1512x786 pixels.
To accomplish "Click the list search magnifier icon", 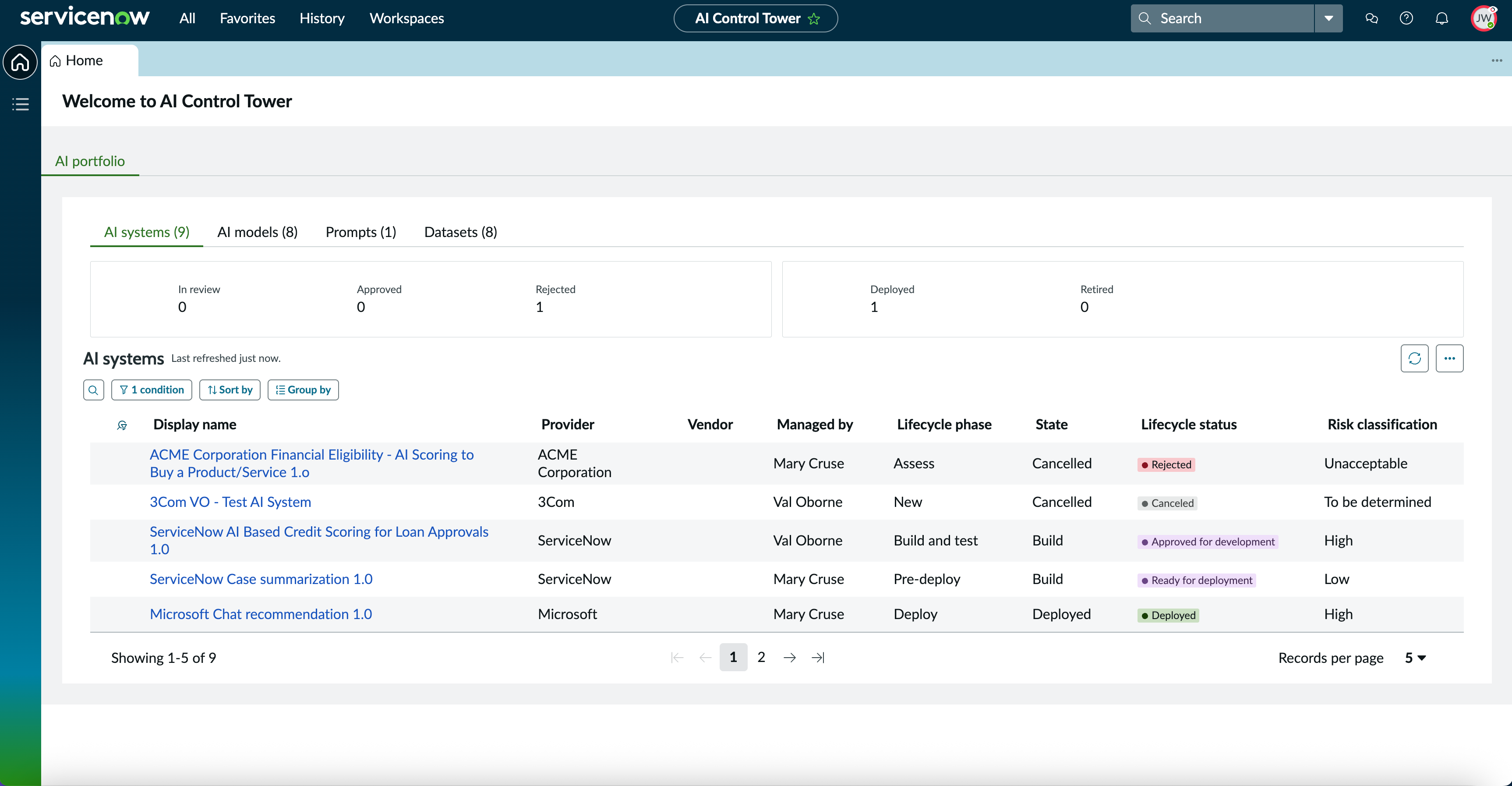I will point(93,390).
